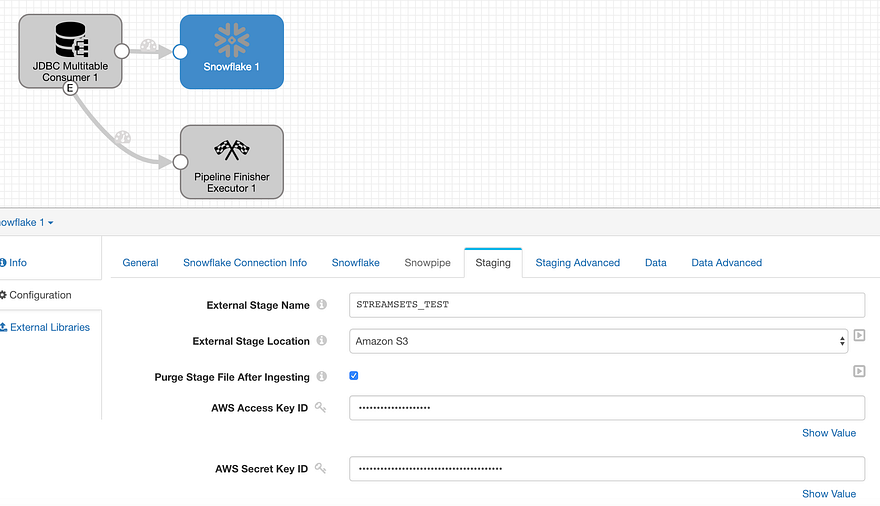Click info icon next to External Stage Name
The width and height of the screenshot is (880, 506).
click(x=322, y=304)
